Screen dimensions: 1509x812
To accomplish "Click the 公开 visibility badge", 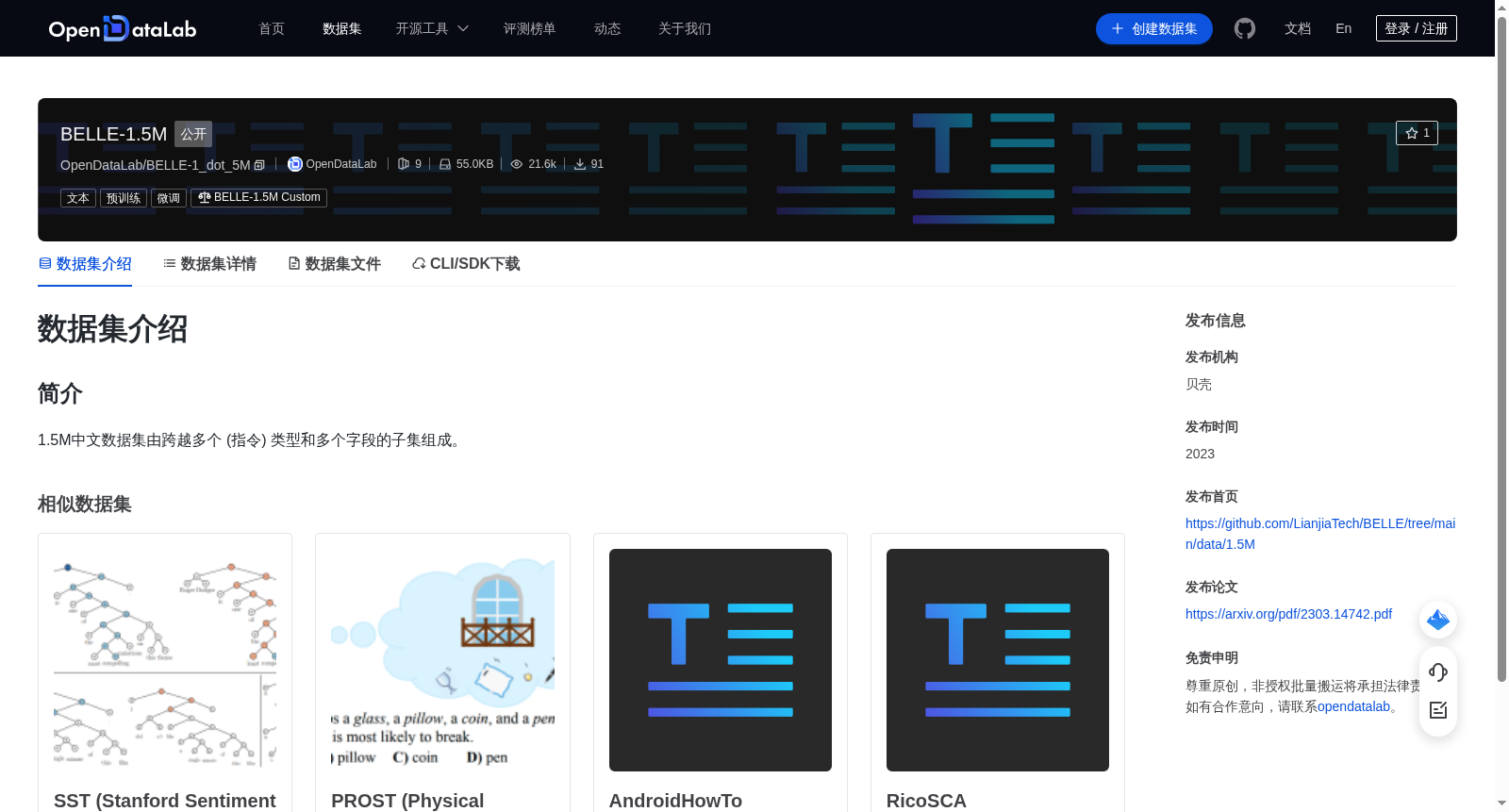I will pyautogui.click(x=193, y=134).
